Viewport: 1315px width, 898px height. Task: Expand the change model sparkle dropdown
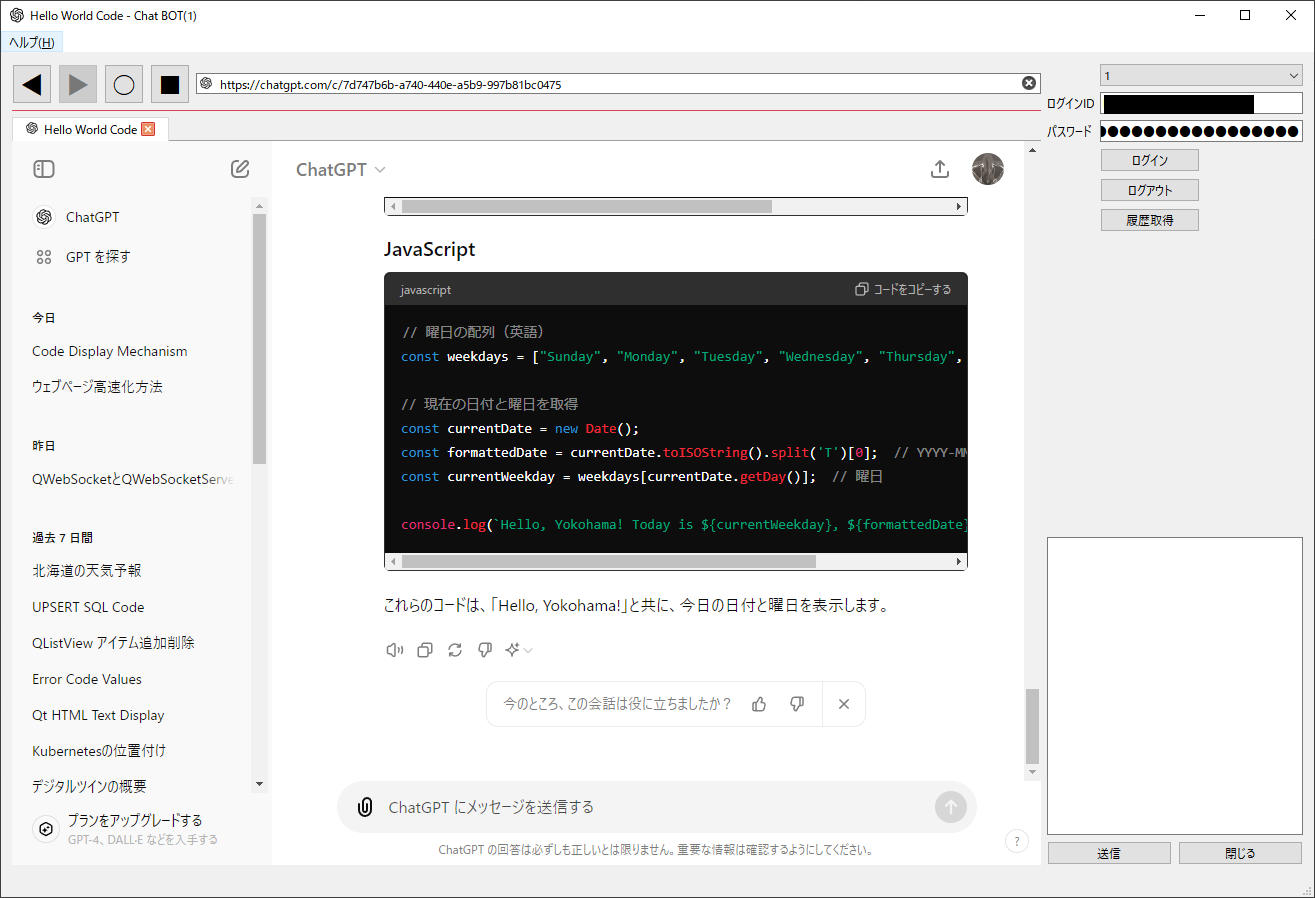518,650
